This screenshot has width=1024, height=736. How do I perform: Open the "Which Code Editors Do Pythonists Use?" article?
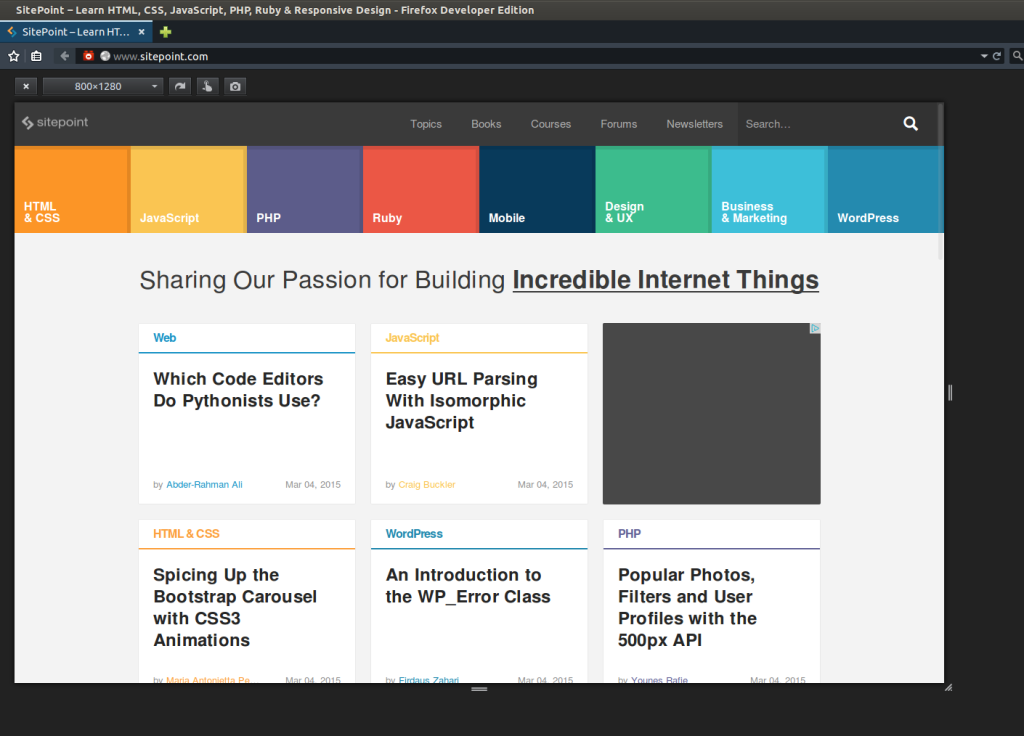238,390
